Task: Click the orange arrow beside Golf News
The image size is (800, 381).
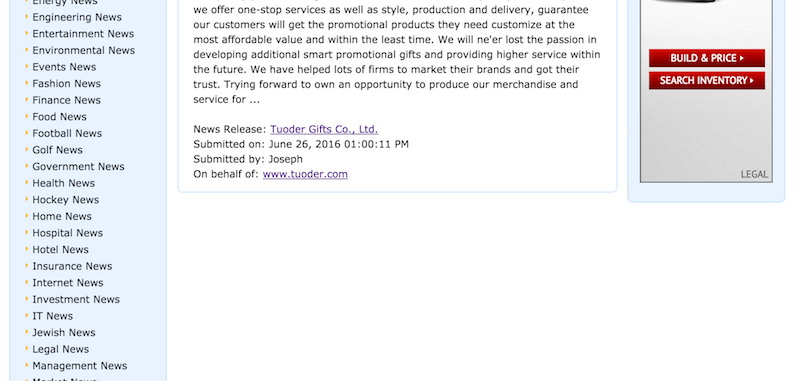Action: point(27,149)
